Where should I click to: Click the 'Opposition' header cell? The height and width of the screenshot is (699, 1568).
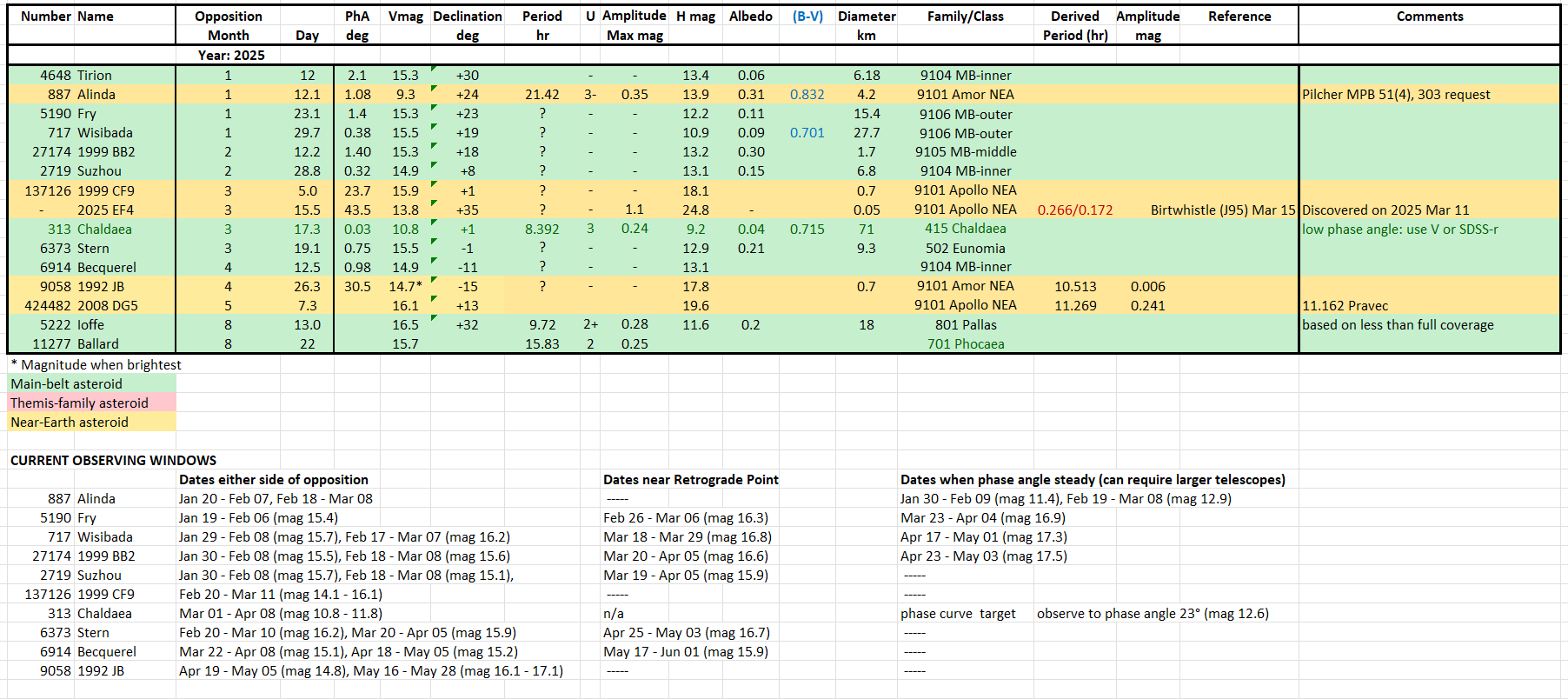pos(229,17)
